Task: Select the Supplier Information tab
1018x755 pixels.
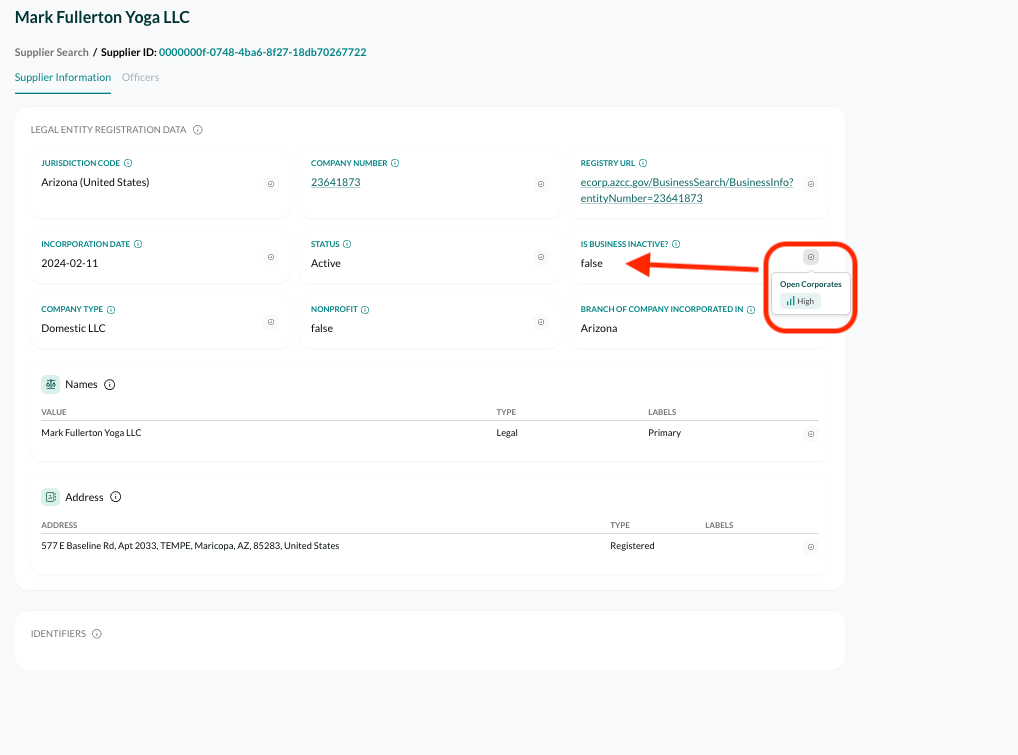Action: click(63, 77)
